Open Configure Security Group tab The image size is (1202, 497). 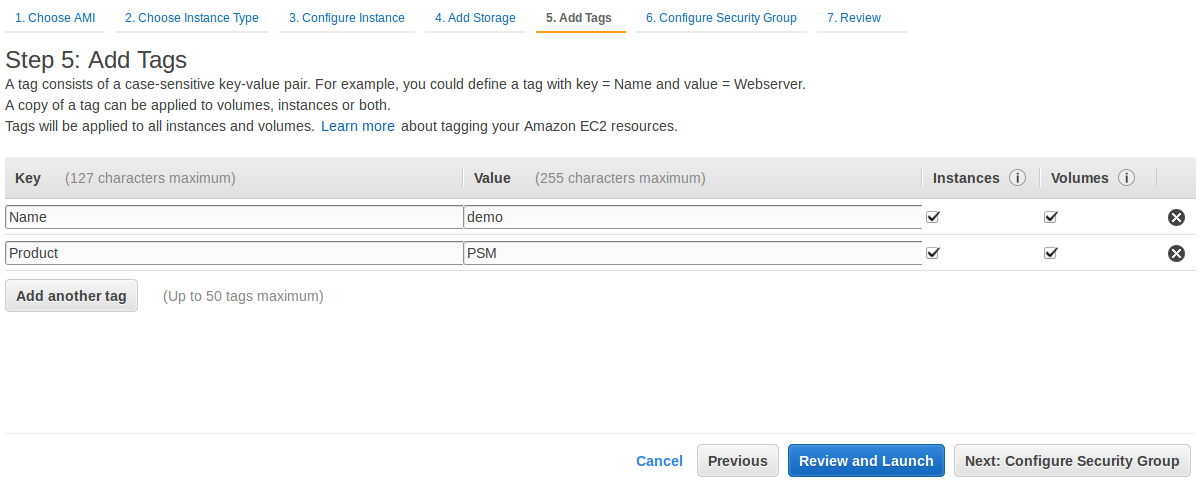tap(721, 18)
